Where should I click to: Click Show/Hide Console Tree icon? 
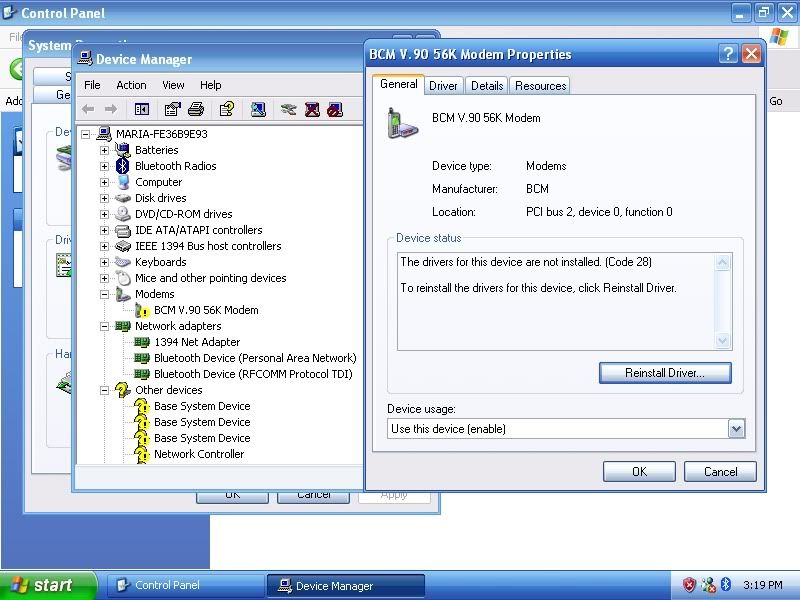pos(142,110)
